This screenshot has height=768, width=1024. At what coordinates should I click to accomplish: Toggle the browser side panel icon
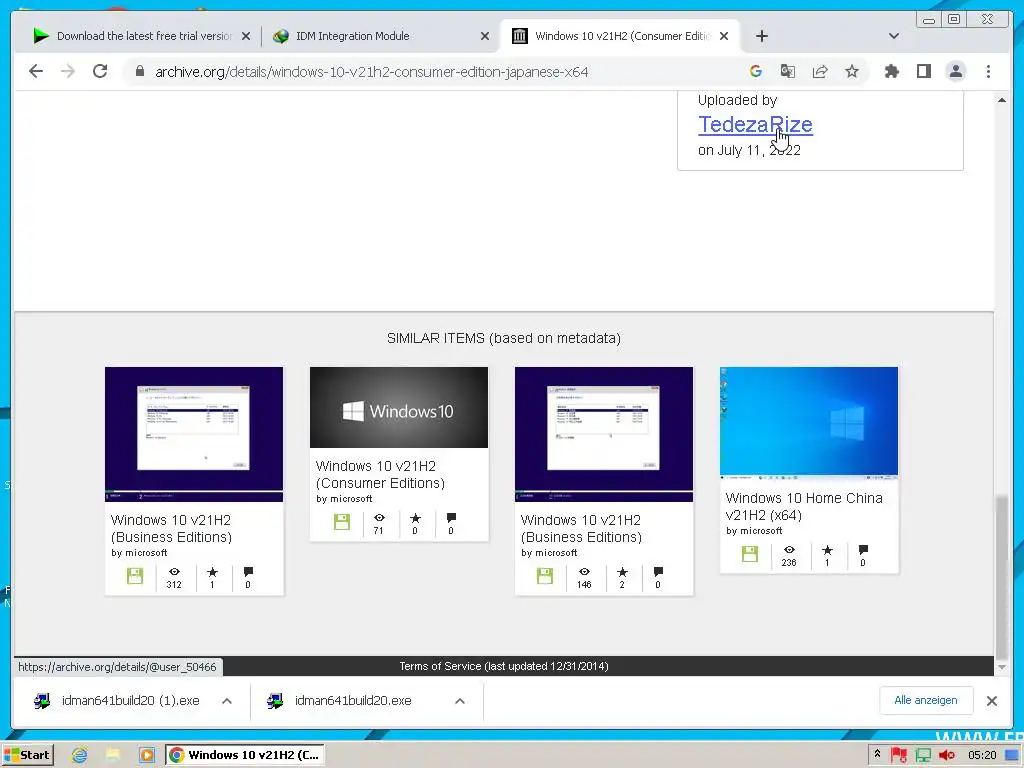point(923,71)
